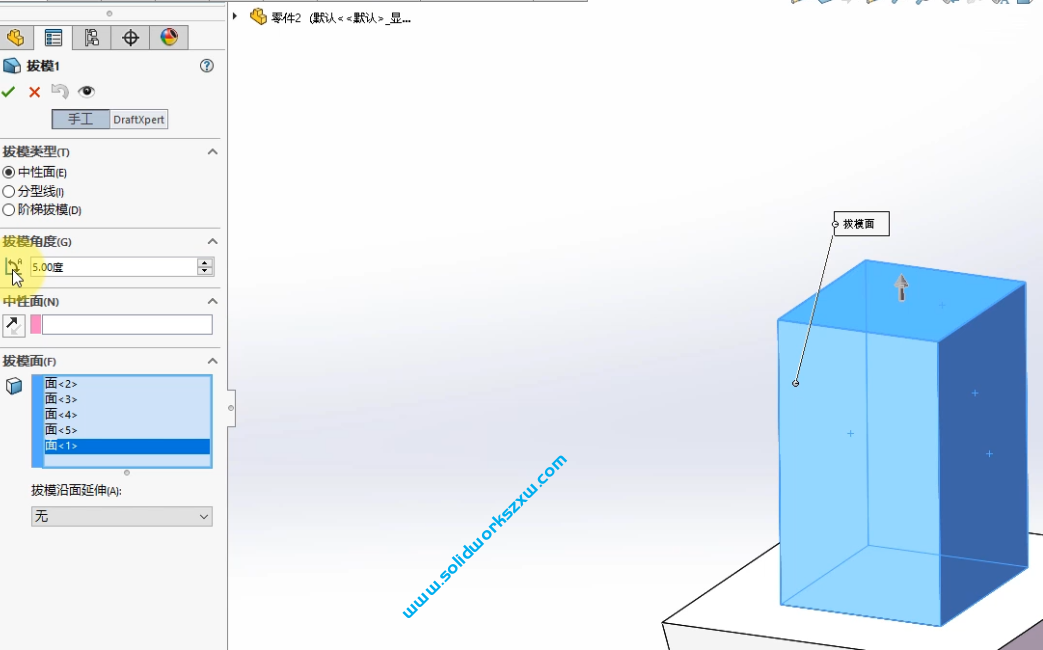Expand the 零件2 flyout feature tree

click(x=235, y=17)
